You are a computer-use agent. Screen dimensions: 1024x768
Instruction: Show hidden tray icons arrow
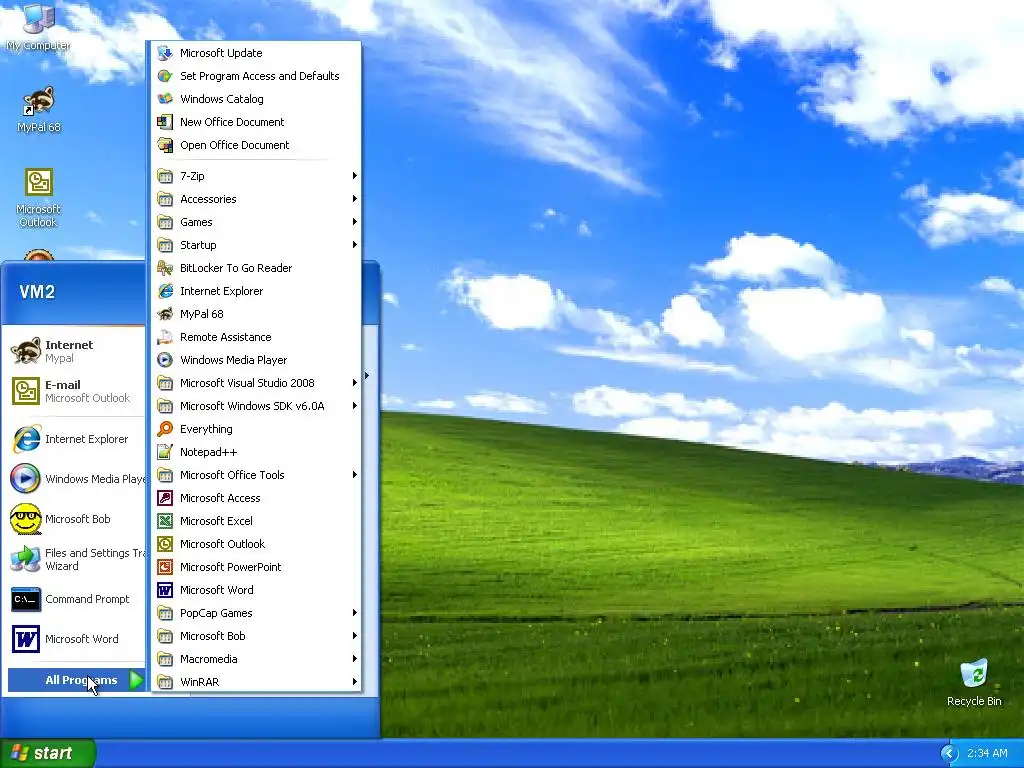949,754
